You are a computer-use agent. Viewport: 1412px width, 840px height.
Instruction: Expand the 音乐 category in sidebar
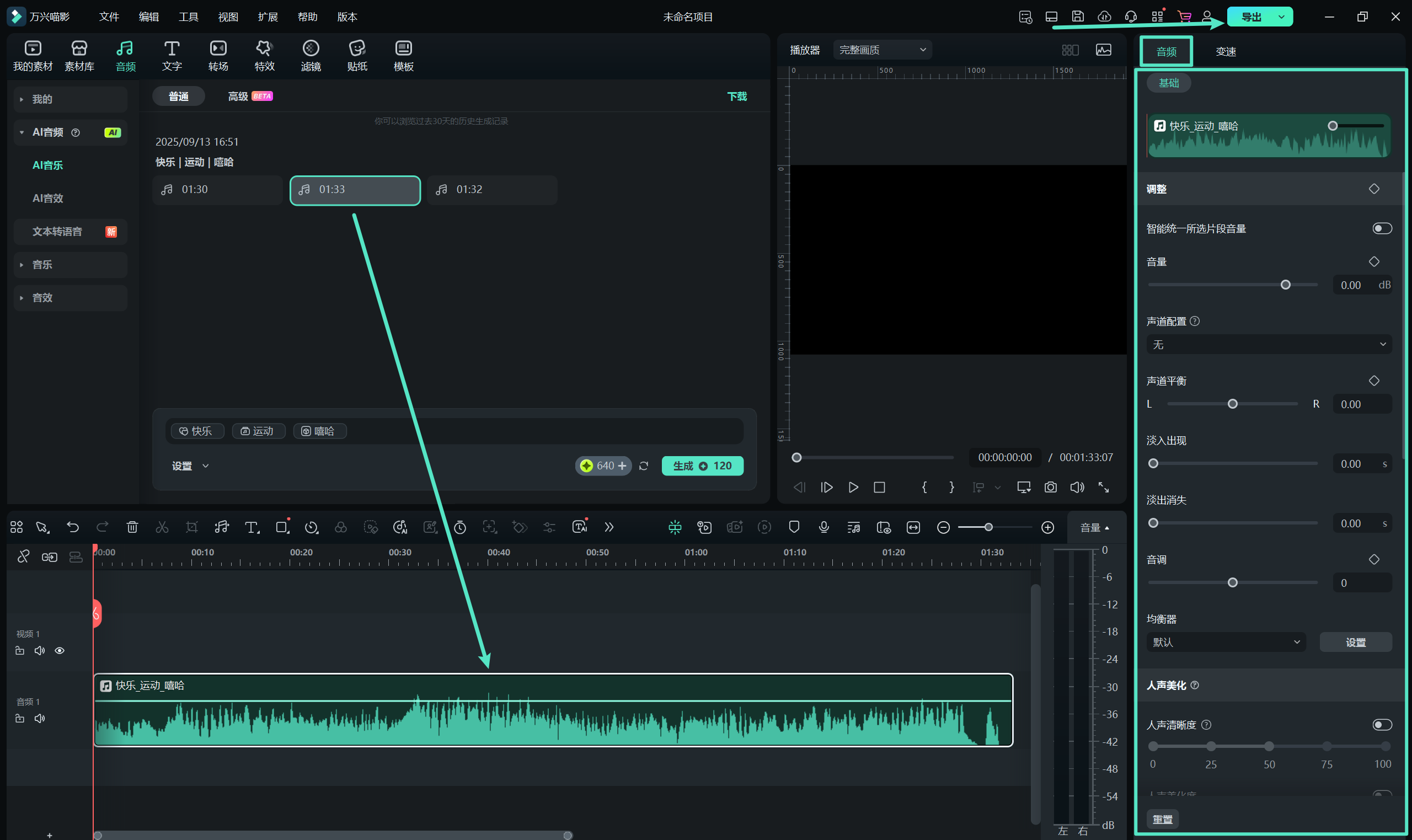[42, 264]
